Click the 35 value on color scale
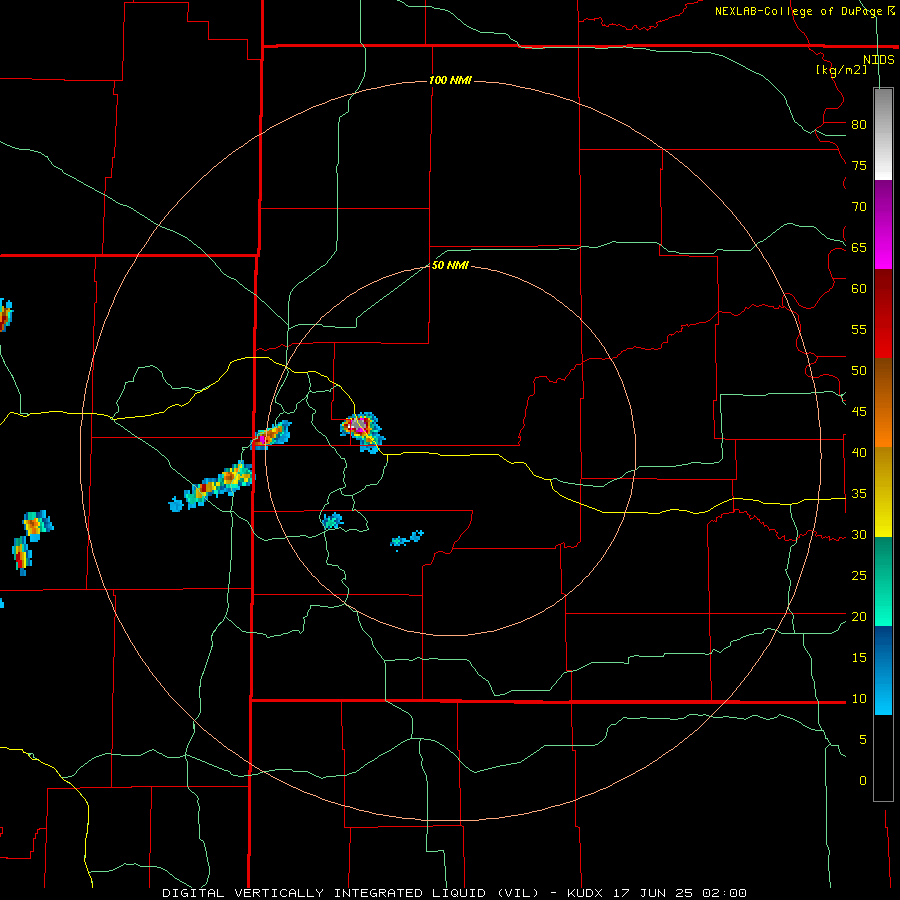Image resolution: width=900 pixels, height=900 pixels. (x=859, y=494)
